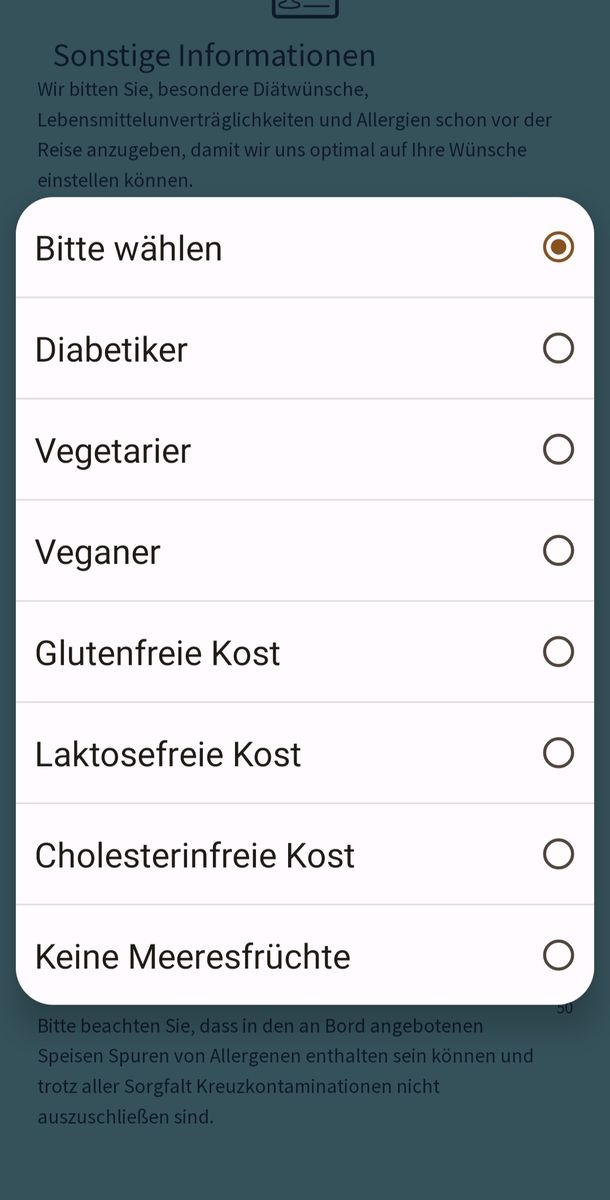Tap the 'Diabetiker' list entry text
This screenshot has height=1200, width=610.
111,350
